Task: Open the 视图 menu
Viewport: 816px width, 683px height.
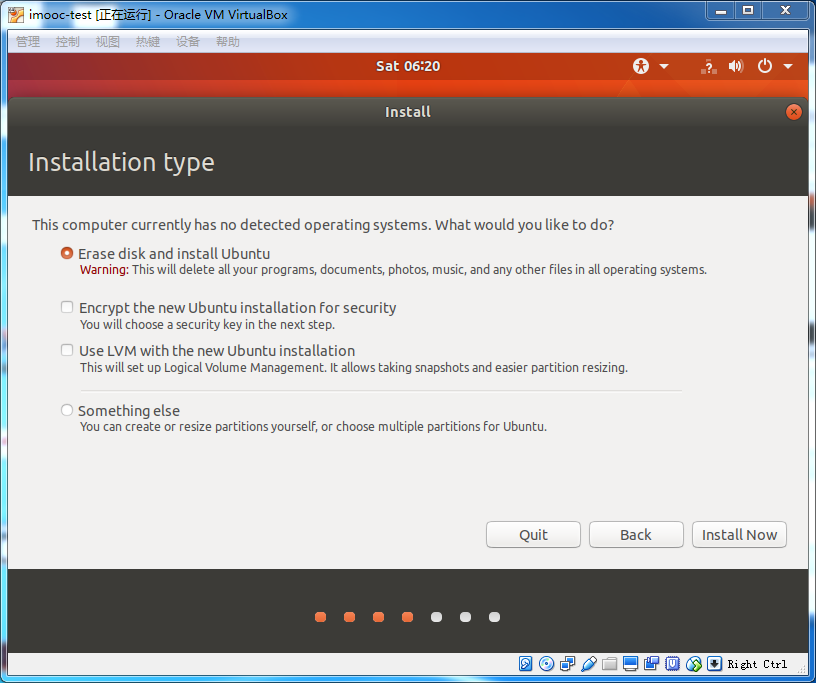Action: pyautogui.click(x=108, y=42)
